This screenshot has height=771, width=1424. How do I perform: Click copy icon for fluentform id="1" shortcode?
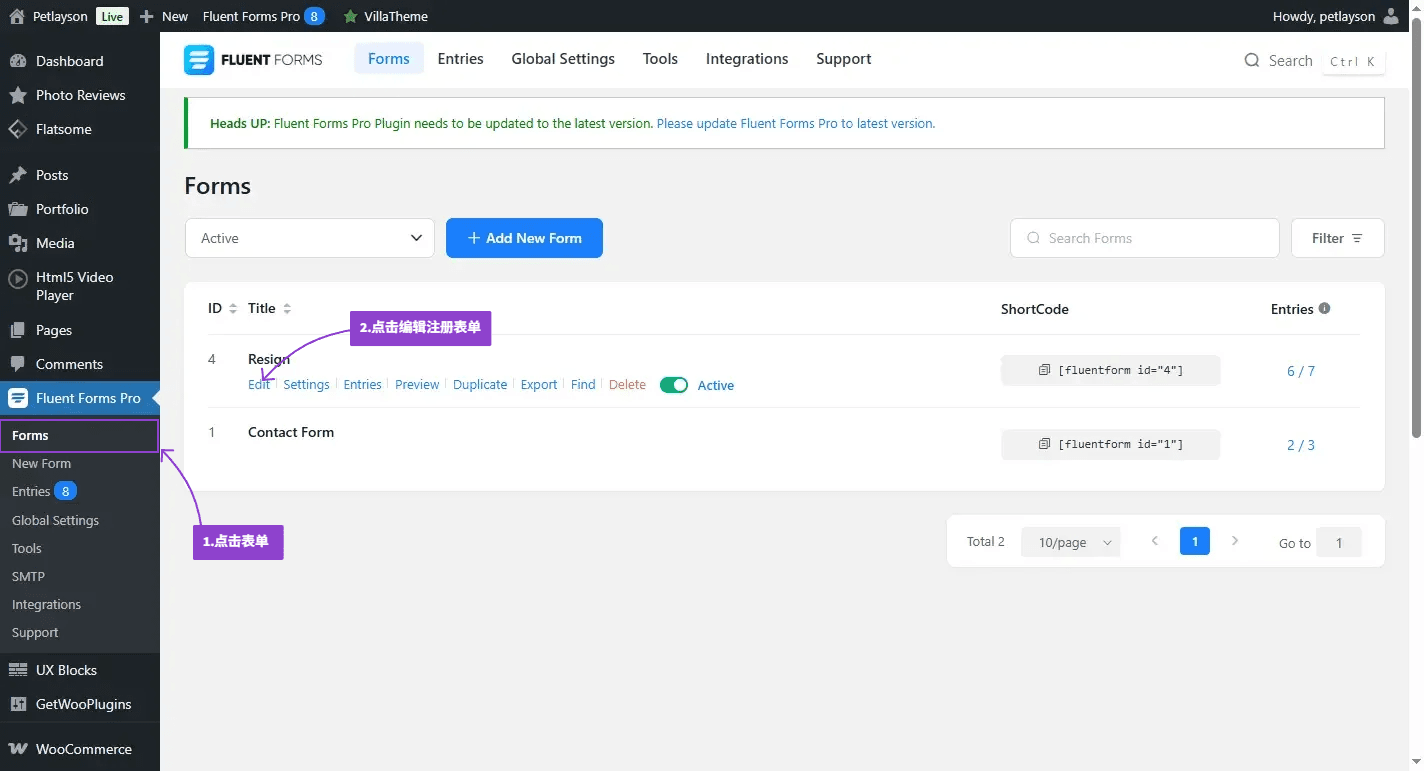tap(1044, 444)
